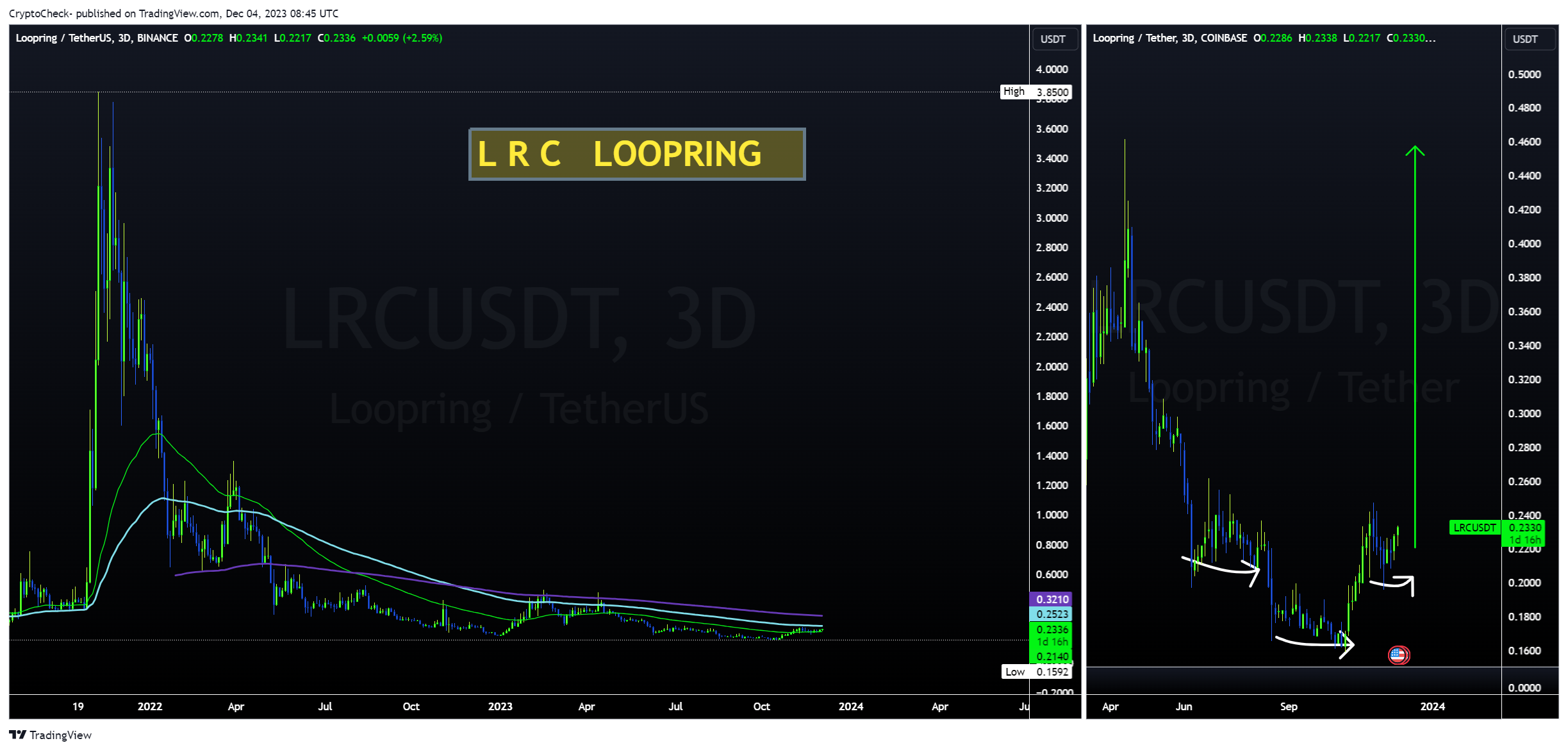Viewport: 1568px width, 750px height.
Task: Click the US flag event icon
Action: coord(1398,655)
